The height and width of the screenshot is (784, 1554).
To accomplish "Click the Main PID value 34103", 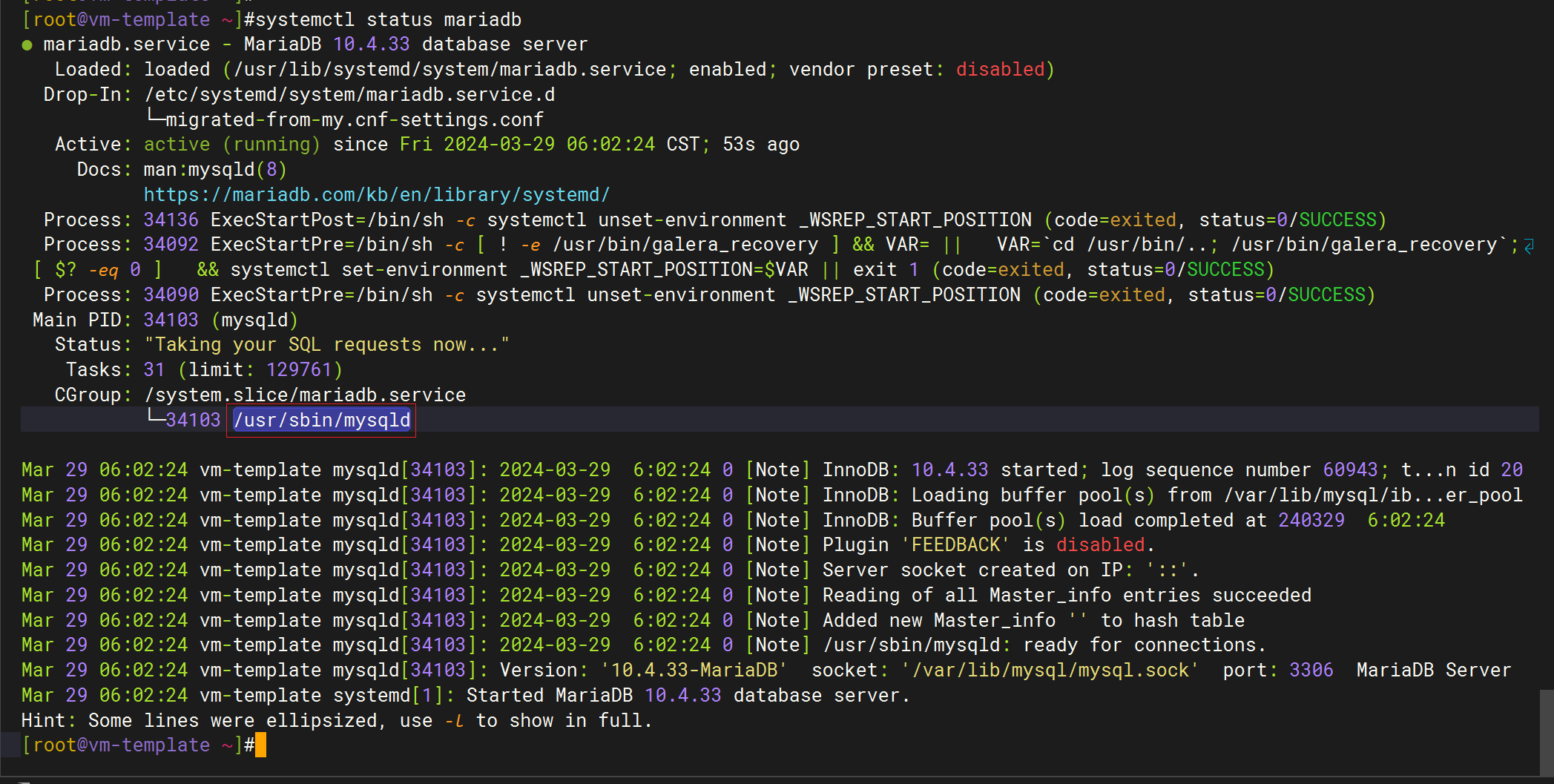I will 171,320.
